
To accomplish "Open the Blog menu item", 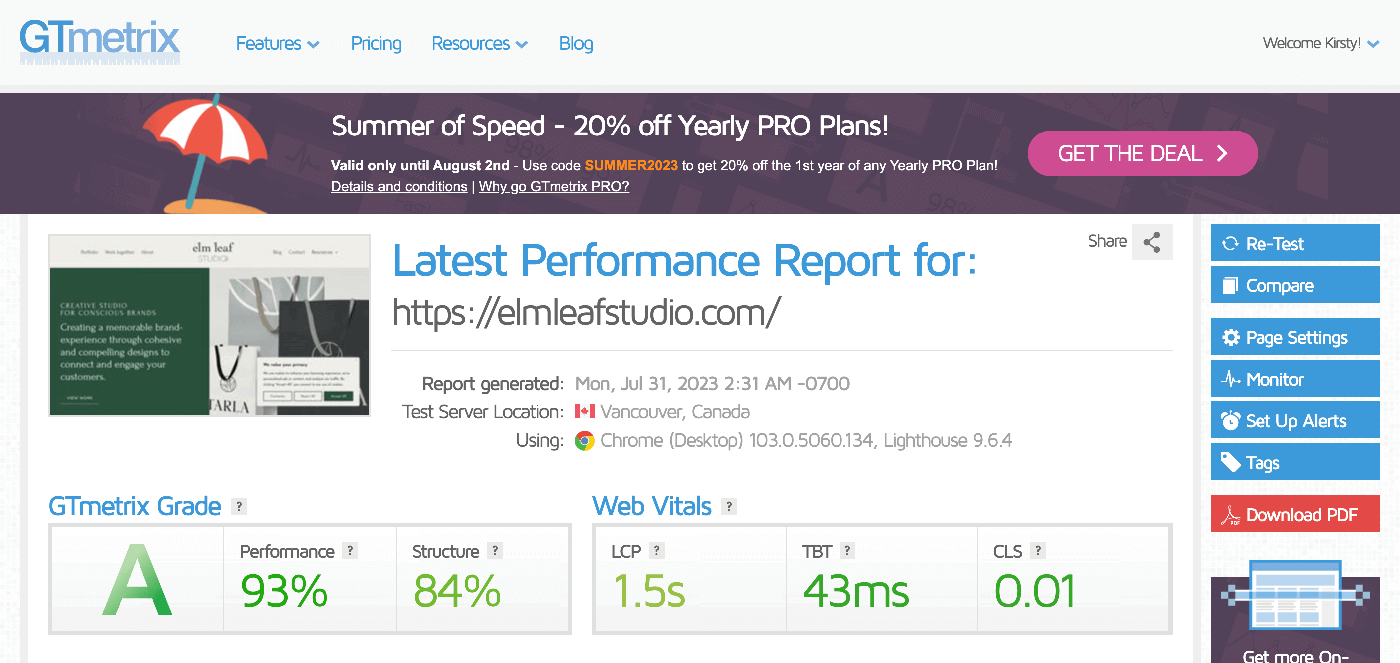I will point(576,44).
